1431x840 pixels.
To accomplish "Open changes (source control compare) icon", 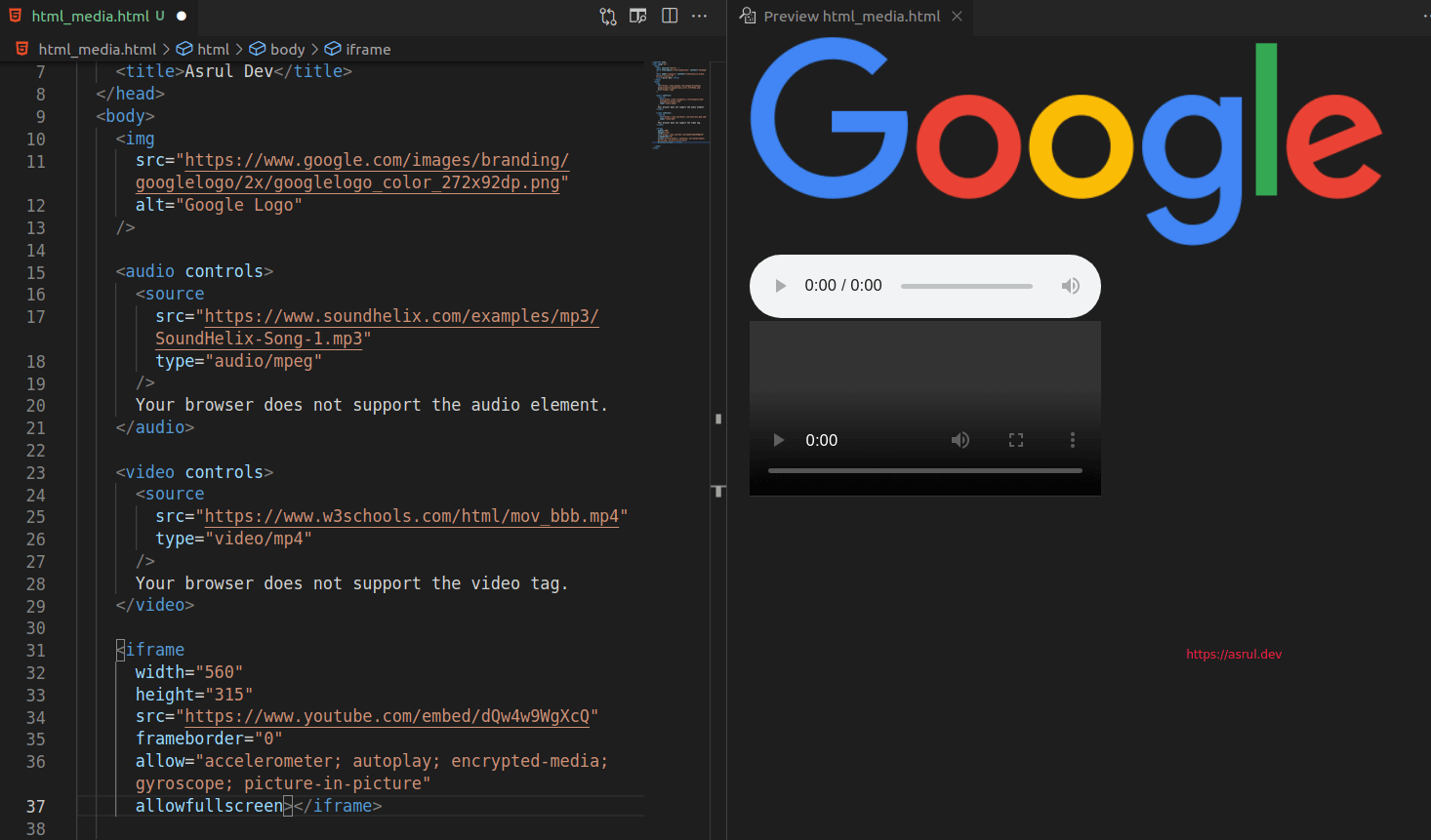I will 608,16.
